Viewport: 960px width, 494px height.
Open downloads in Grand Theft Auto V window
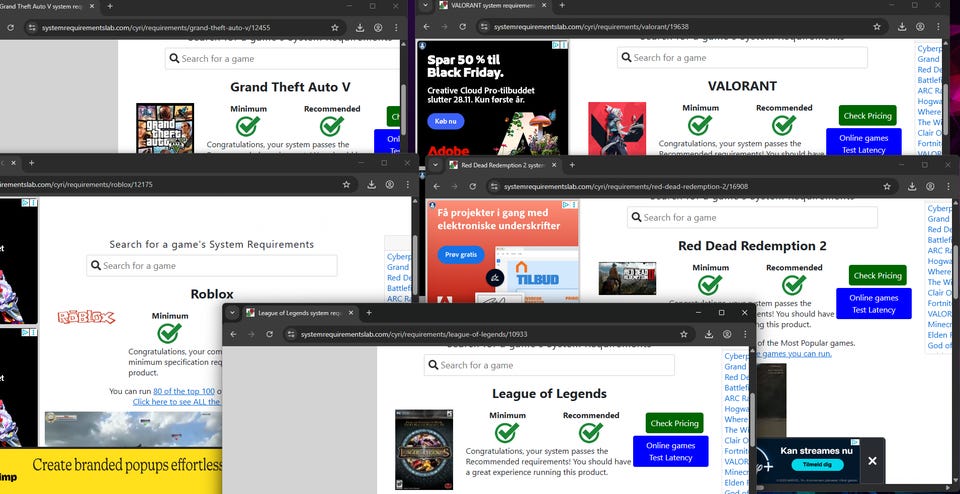pos(360,28)
